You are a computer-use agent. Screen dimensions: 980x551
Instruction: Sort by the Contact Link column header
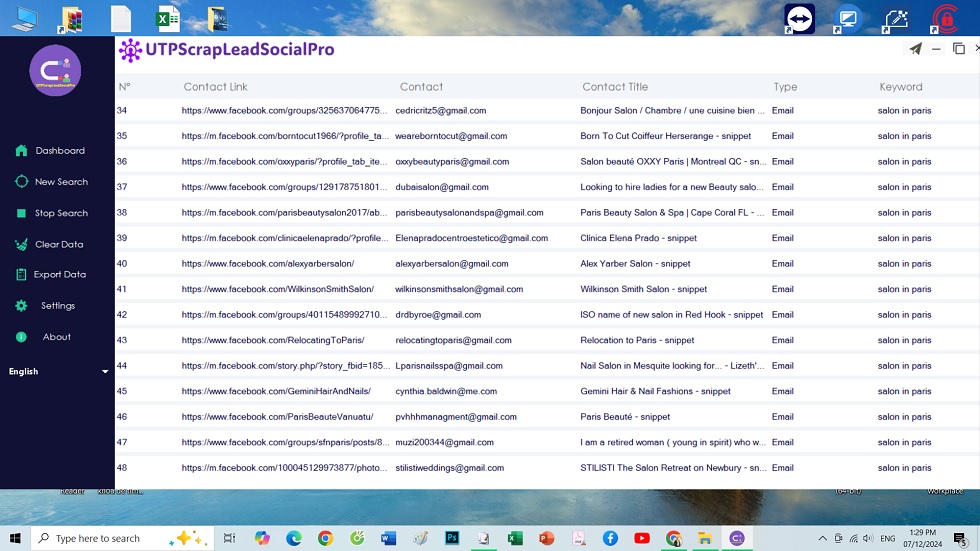[215, 87]
